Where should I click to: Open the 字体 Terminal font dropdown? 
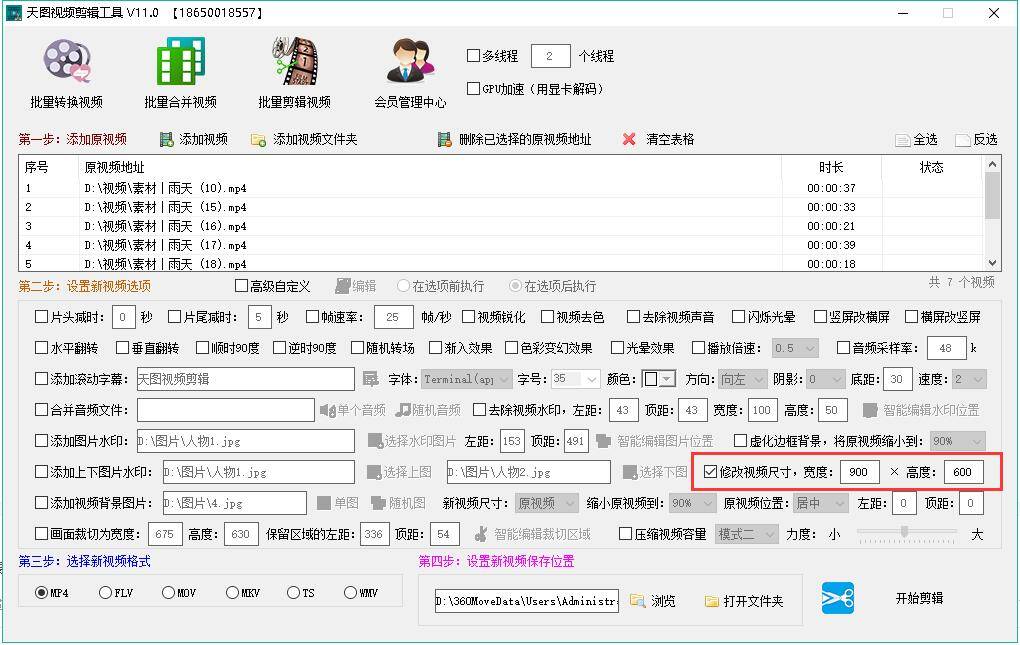466,379
